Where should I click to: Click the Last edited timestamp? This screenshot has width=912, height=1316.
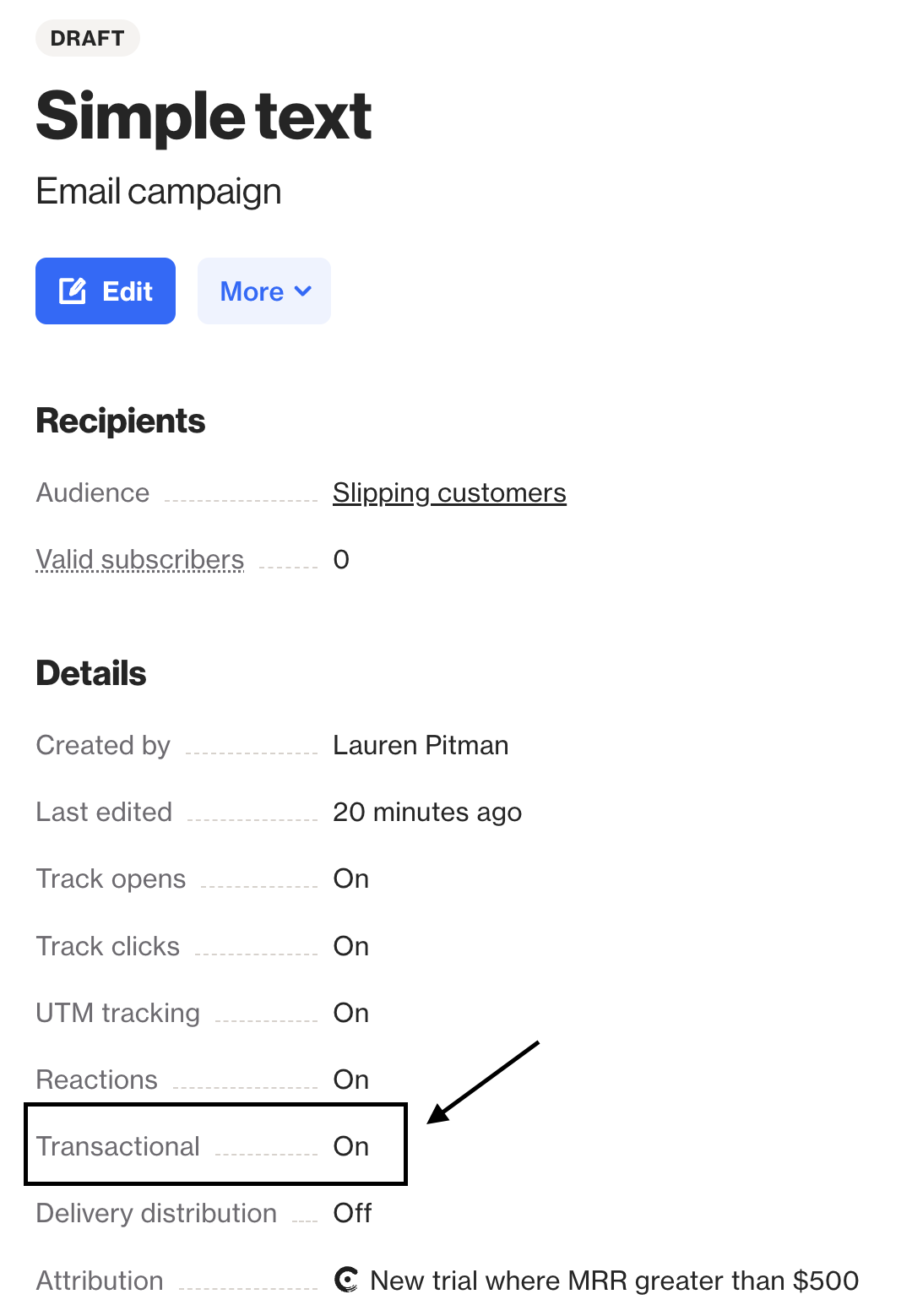click(x=427, y=812)
